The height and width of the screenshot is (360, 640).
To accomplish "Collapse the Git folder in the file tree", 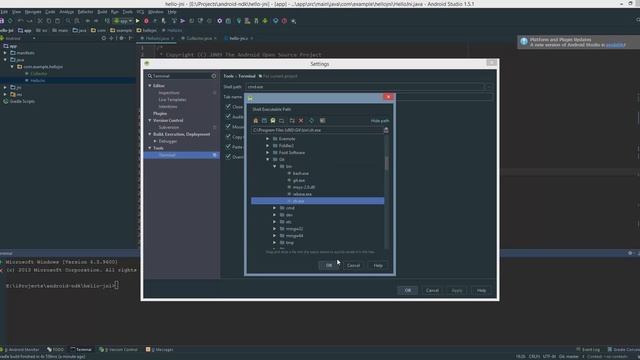I will [x=268, y=160].
